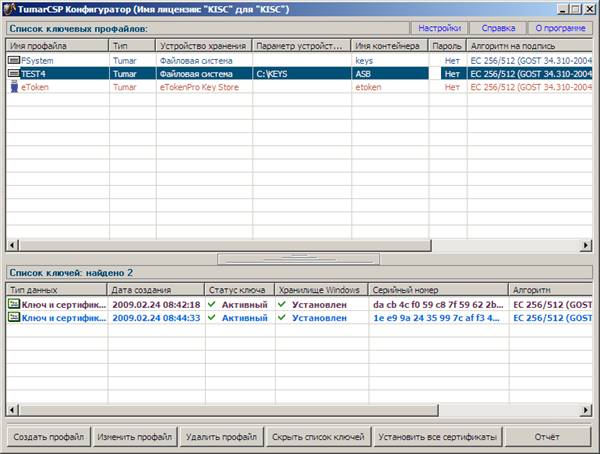Open the 'О программе' about tab
The image size is (600, 454).
(x=559, y=29)
